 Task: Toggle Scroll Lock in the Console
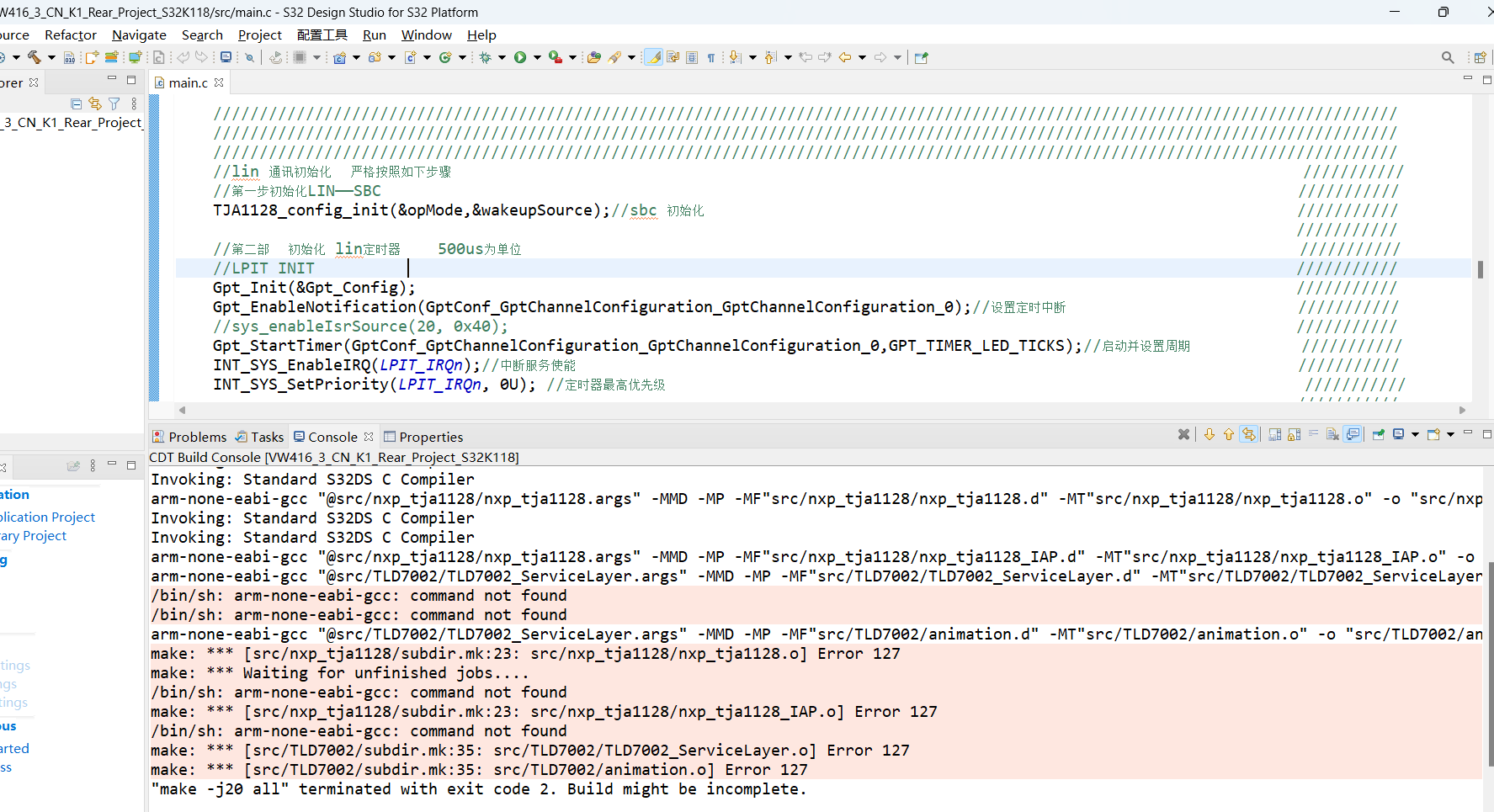pos(1295,434)
